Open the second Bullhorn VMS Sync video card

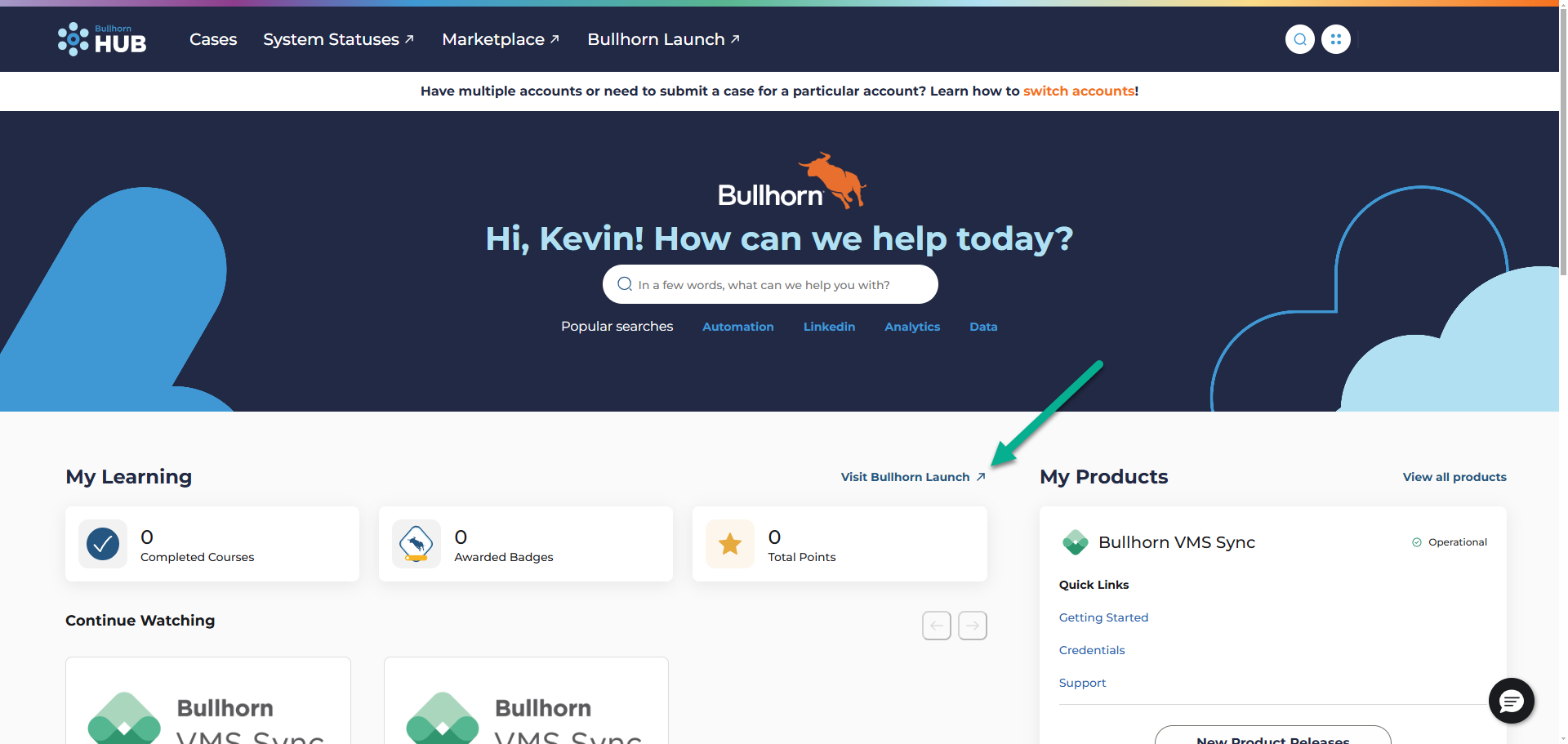coord(526,701)
